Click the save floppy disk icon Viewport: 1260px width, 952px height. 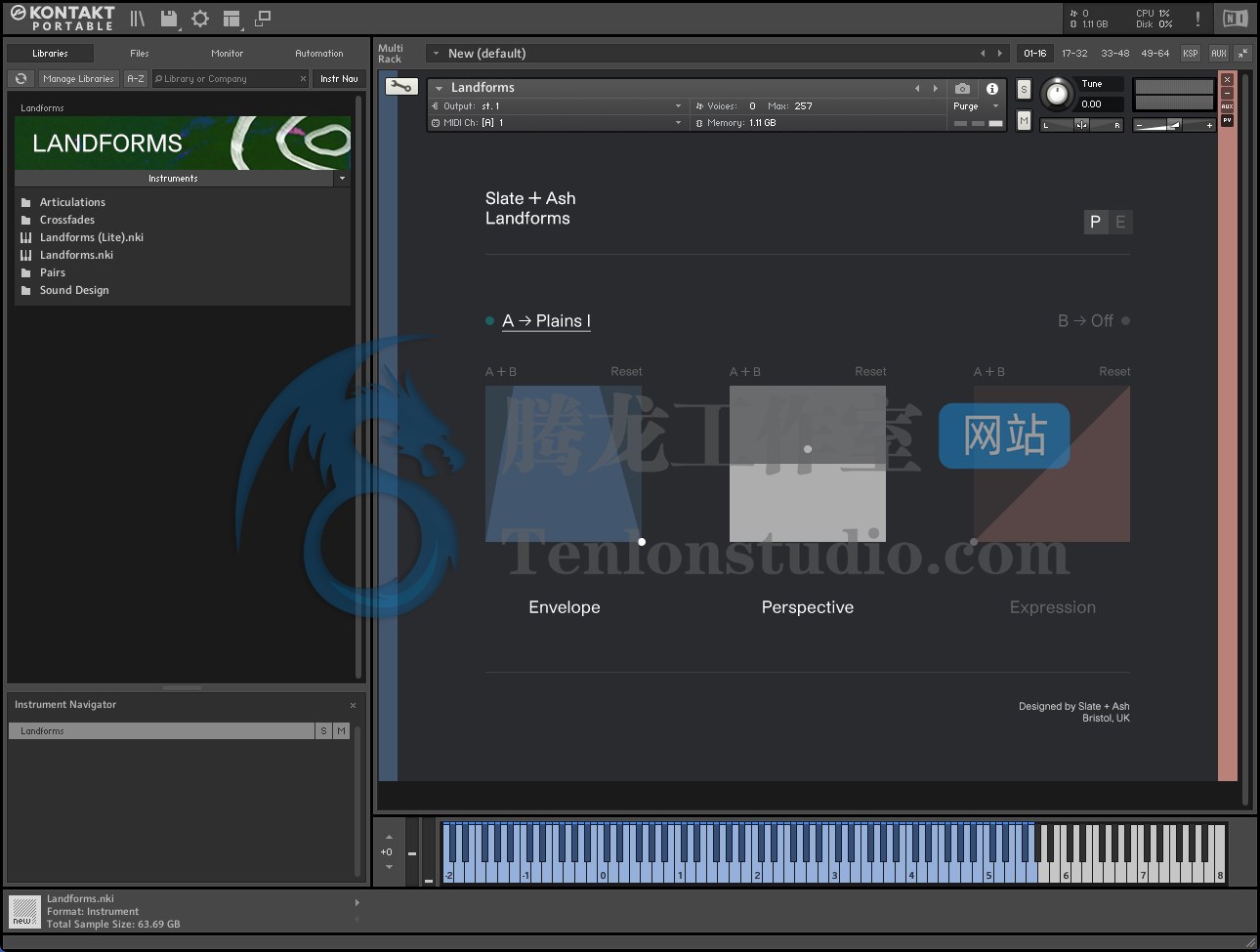169,19
